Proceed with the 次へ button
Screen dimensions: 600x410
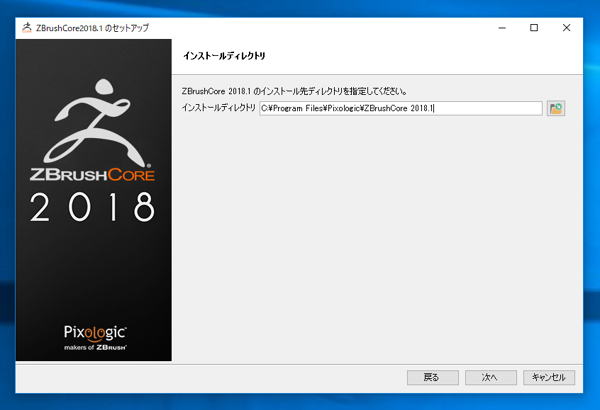pos(491,377)
